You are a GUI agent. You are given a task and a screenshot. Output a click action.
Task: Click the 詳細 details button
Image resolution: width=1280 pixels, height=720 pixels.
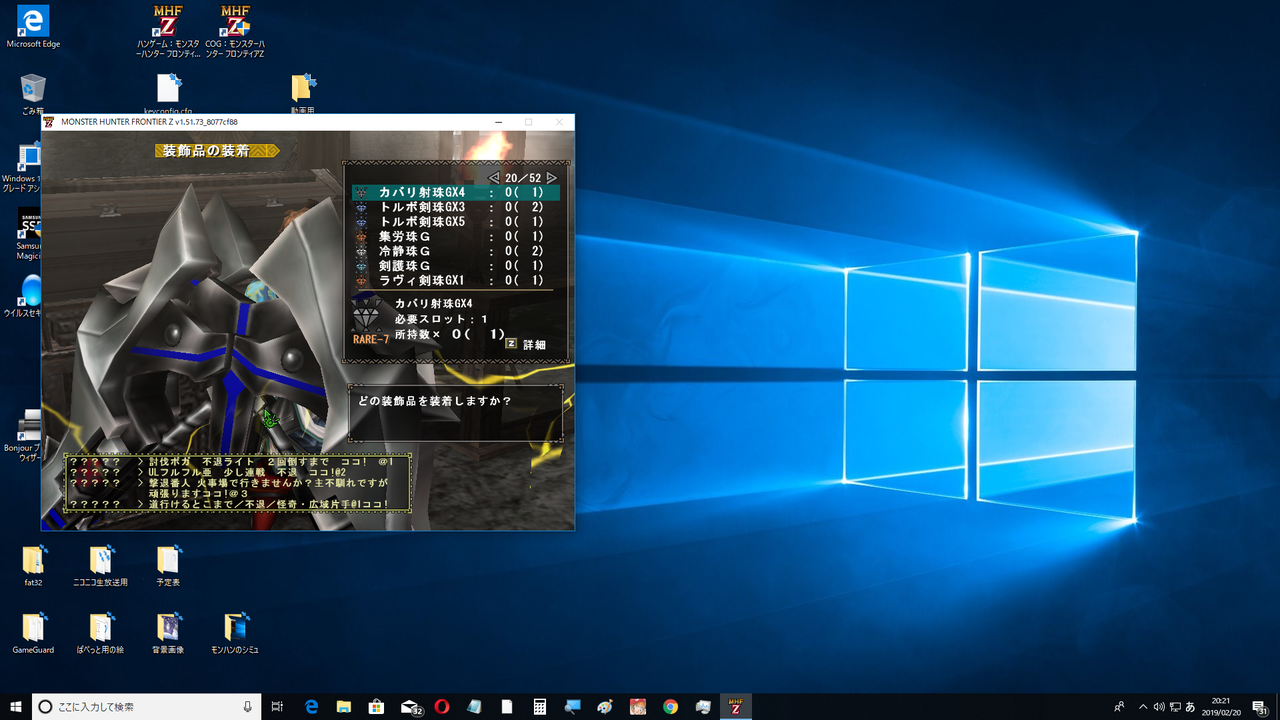click(526, 344)
